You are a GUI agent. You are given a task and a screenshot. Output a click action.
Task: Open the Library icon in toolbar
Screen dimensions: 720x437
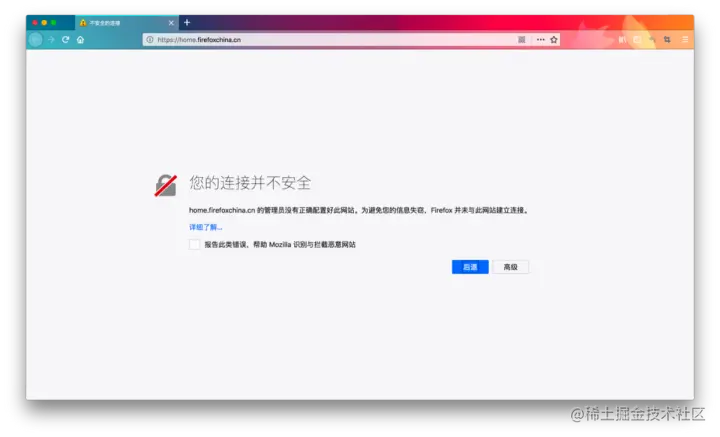(x=622, y=40)
